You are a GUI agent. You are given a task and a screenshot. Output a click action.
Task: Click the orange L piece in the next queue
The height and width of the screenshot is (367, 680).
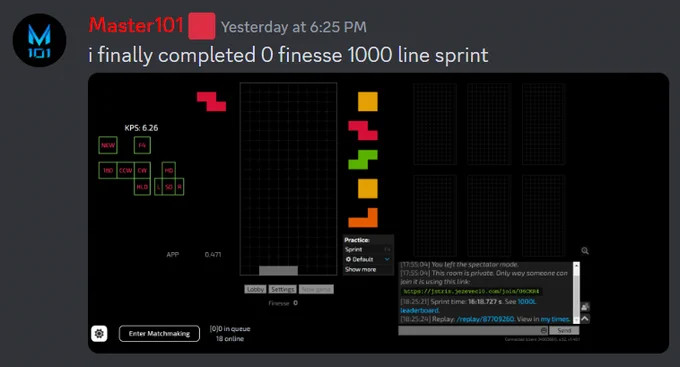click(363, 218)
